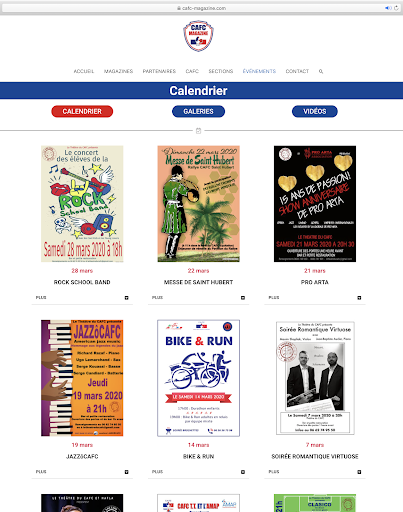
Task: Select the red Calendrier button
Action: 82,111
